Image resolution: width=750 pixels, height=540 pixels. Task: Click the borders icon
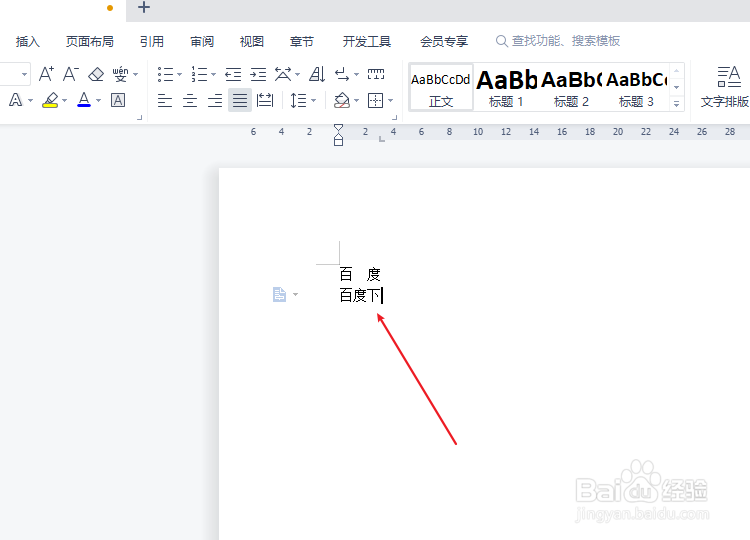tap(375, 100)
